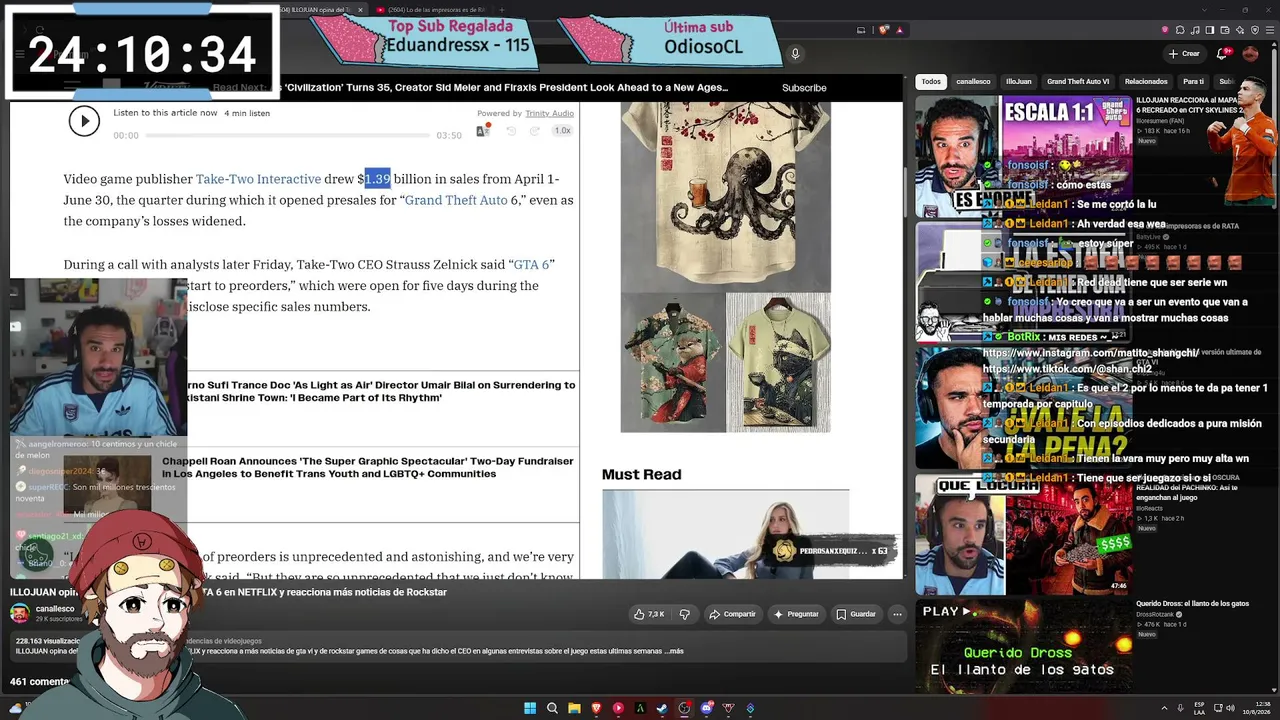Click the Subscribe button on the article header
1280x720 pixels.
804,88
